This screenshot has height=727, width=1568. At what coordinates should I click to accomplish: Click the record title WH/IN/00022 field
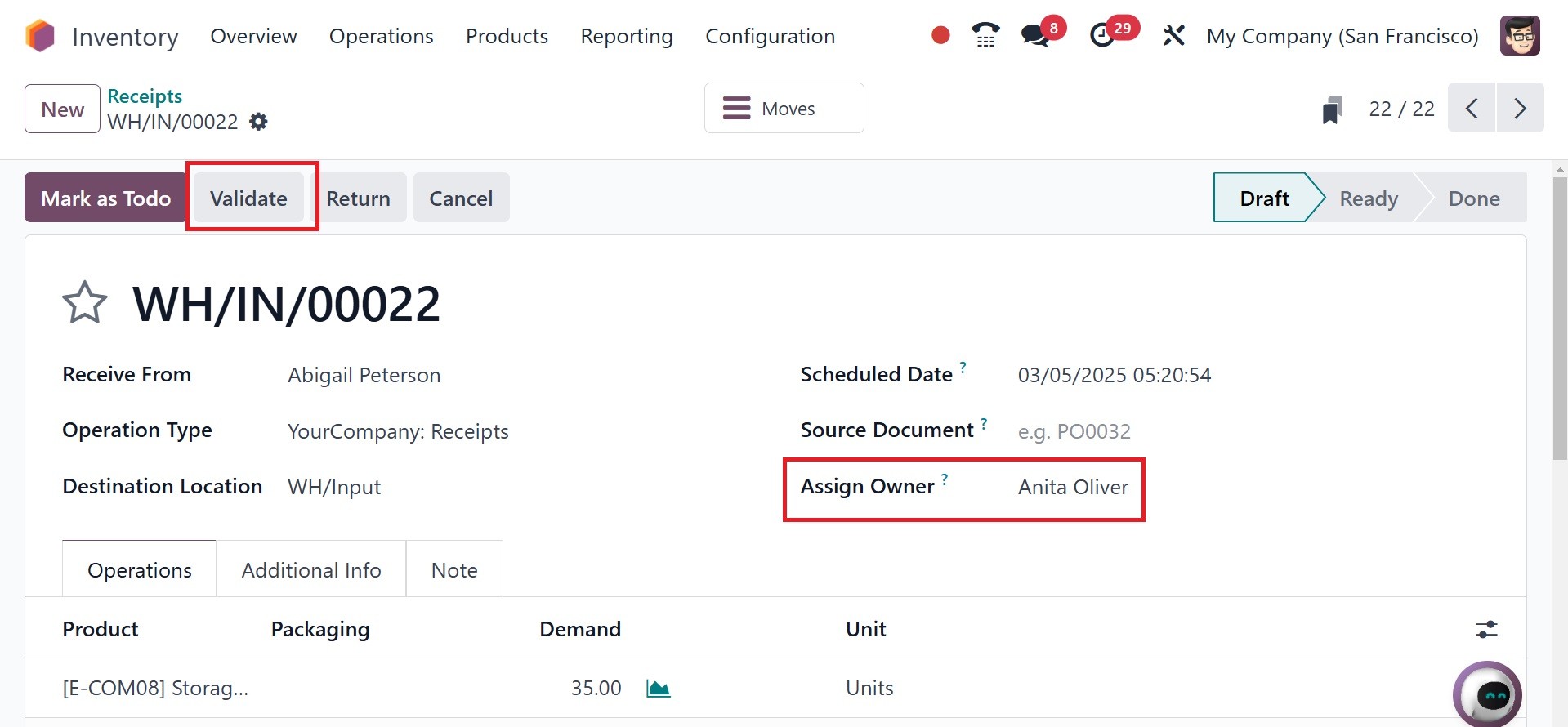287,304
